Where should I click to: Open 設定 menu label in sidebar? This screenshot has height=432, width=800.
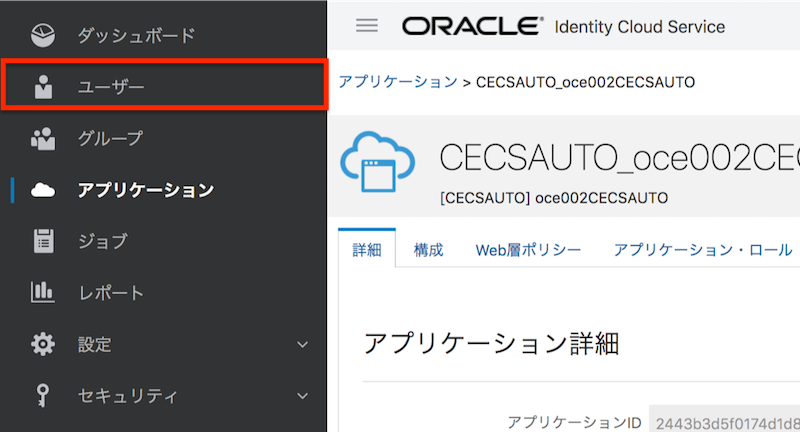94,345
